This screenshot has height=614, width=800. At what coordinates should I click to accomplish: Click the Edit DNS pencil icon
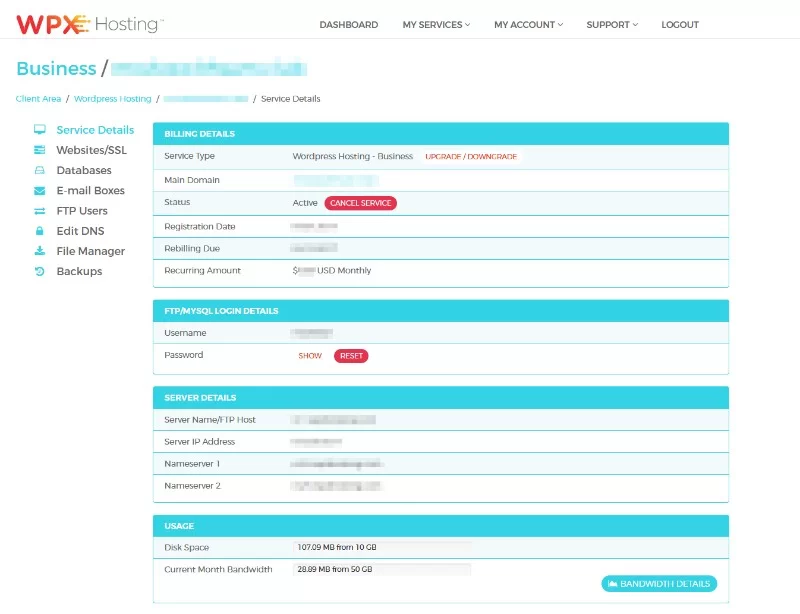coord(40,231)
